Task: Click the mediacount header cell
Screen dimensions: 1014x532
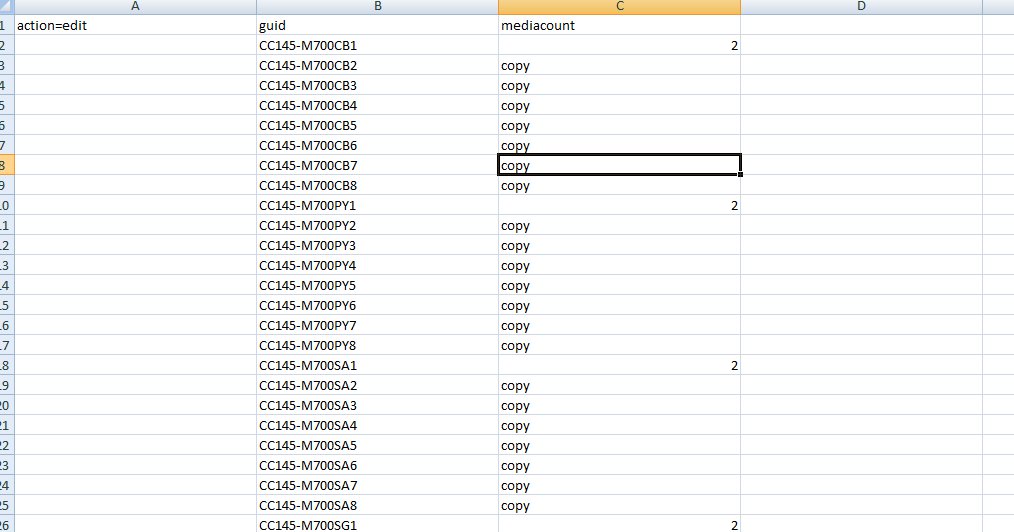Action: 620,25
